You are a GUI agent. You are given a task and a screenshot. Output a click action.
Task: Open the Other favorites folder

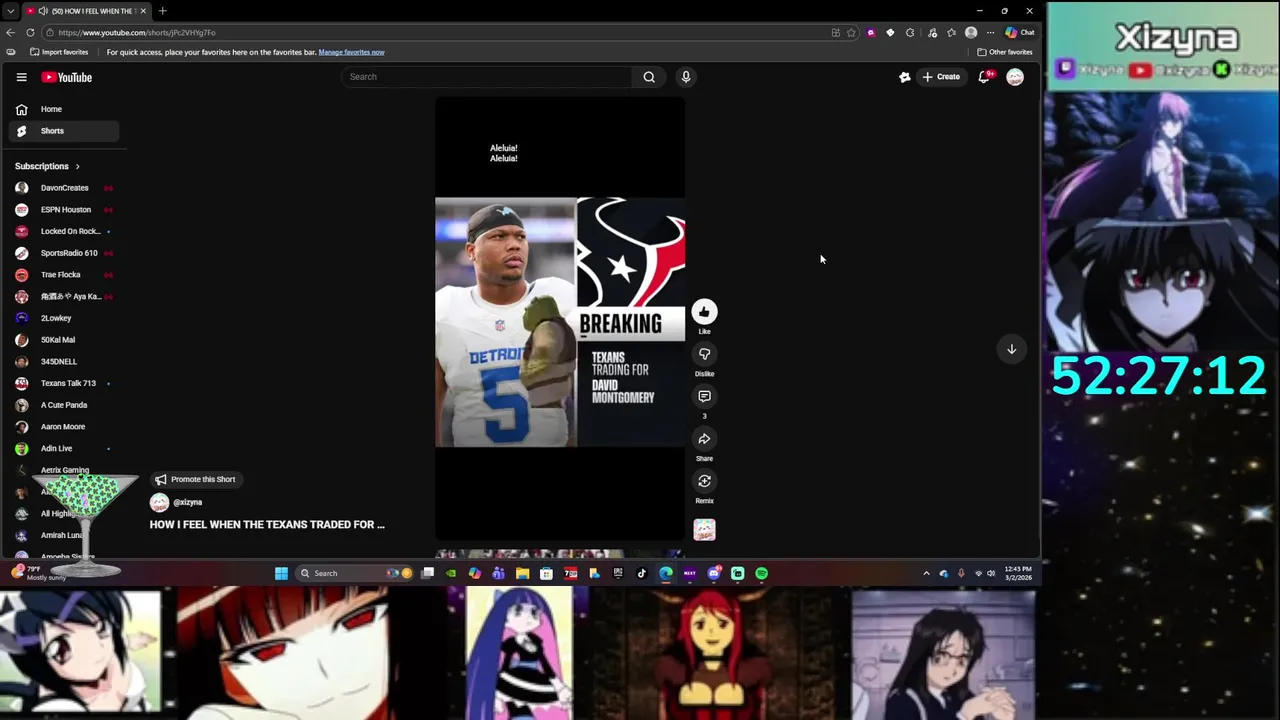tap(1005, 52)
